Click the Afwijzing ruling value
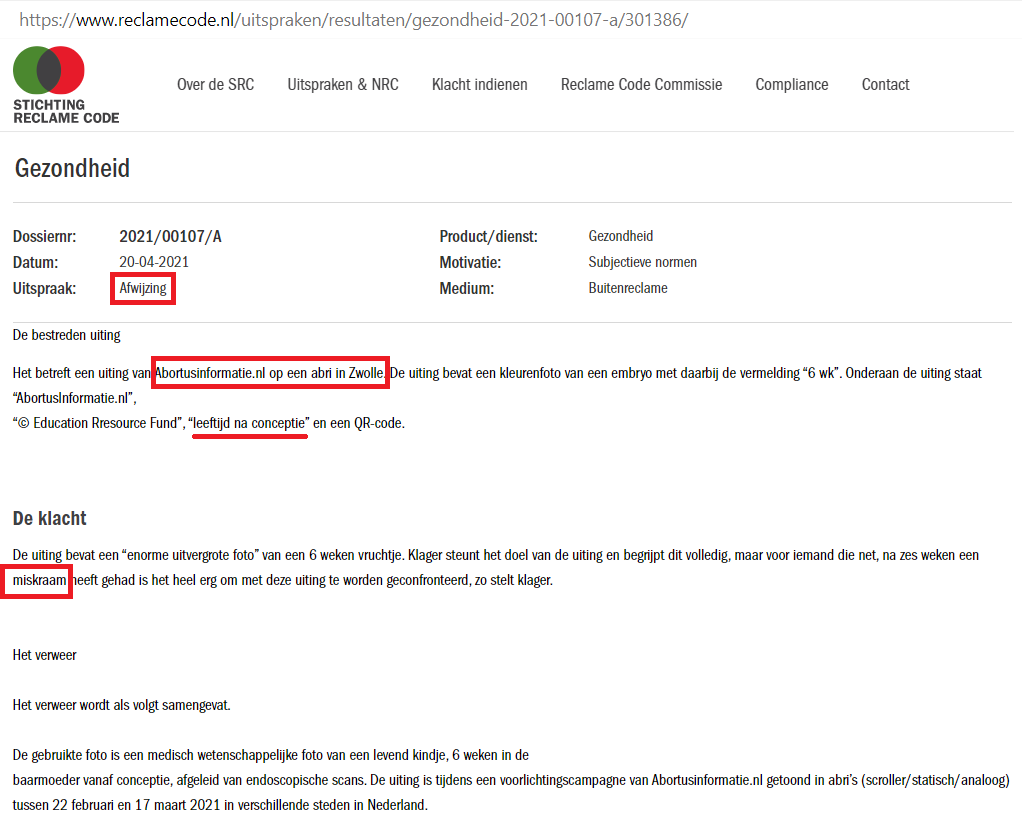1022x817 pixels. 143,288
